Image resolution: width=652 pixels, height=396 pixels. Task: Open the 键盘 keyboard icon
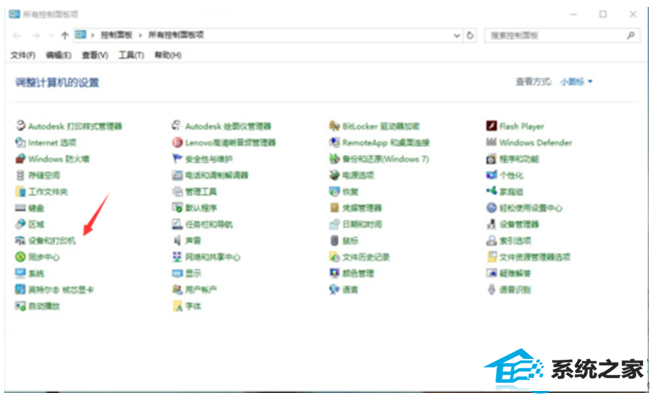tap(20, 208)
